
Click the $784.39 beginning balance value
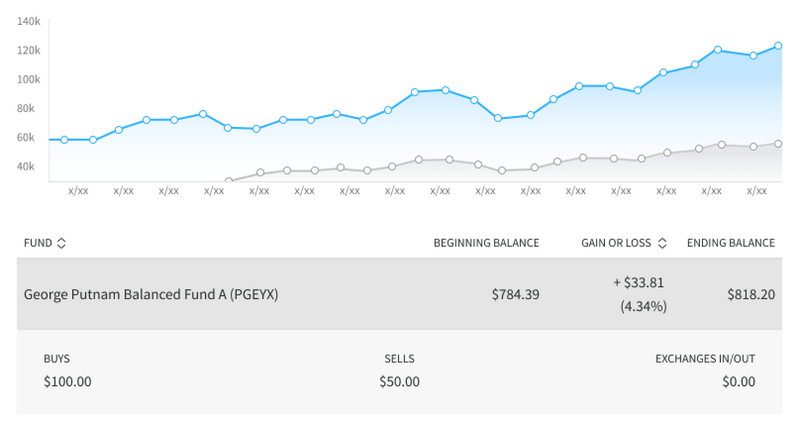515,295
